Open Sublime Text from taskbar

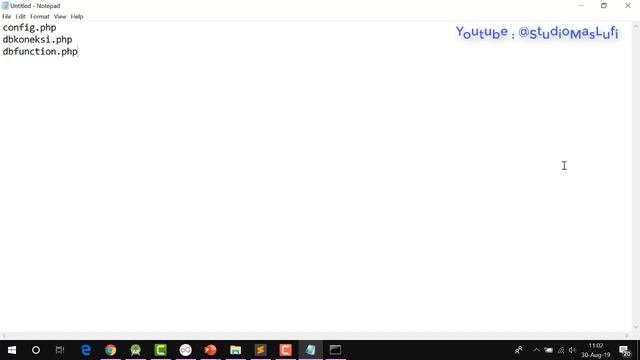coord(260,350)
